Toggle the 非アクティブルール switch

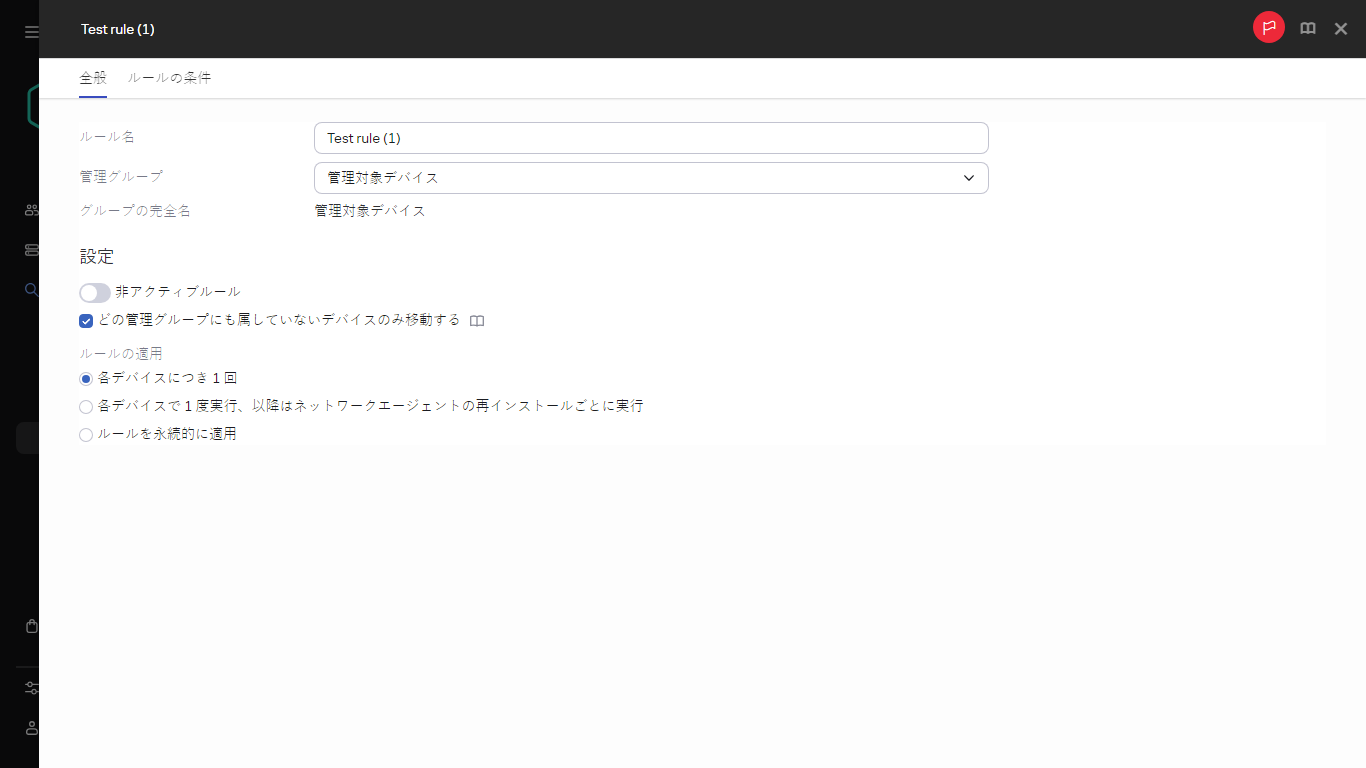coord(94,292)
